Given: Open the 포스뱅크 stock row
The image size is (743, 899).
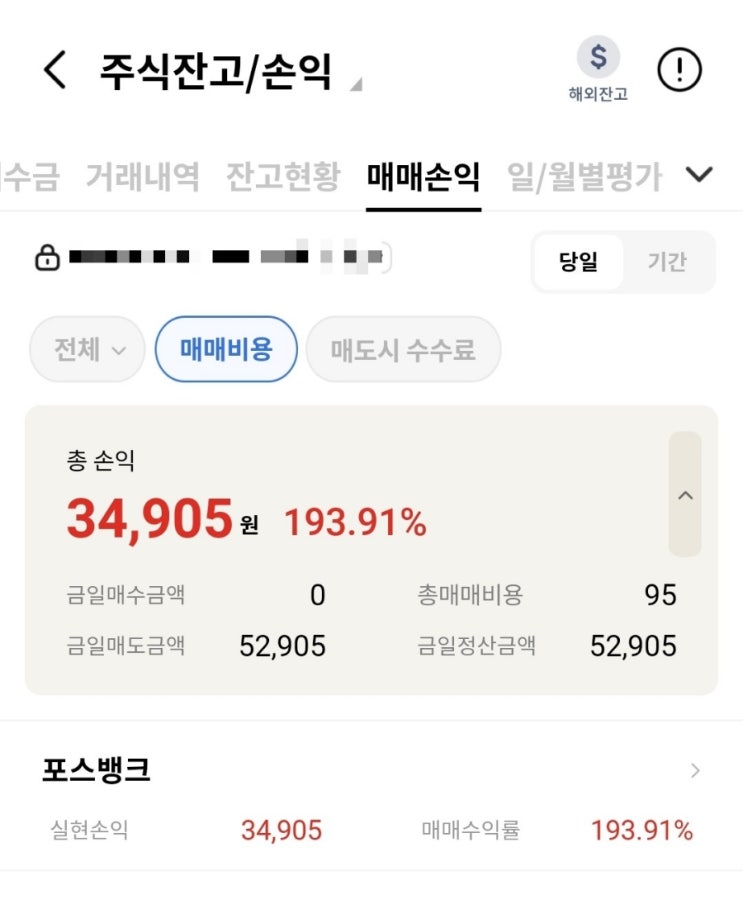Looking at the screenshot, I should pos(372,797).
